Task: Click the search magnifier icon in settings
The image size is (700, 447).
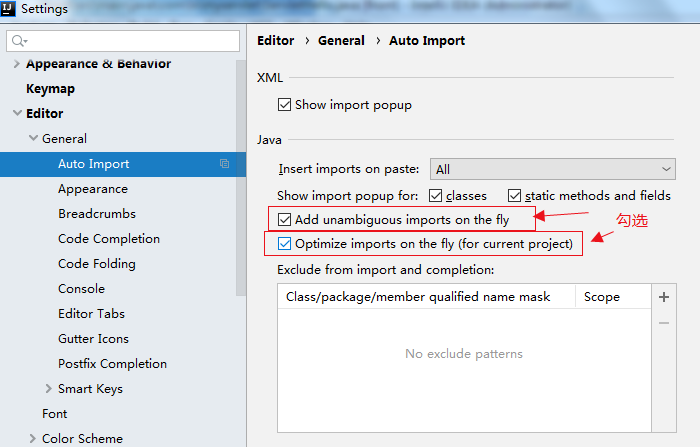Action: [19, 41]
